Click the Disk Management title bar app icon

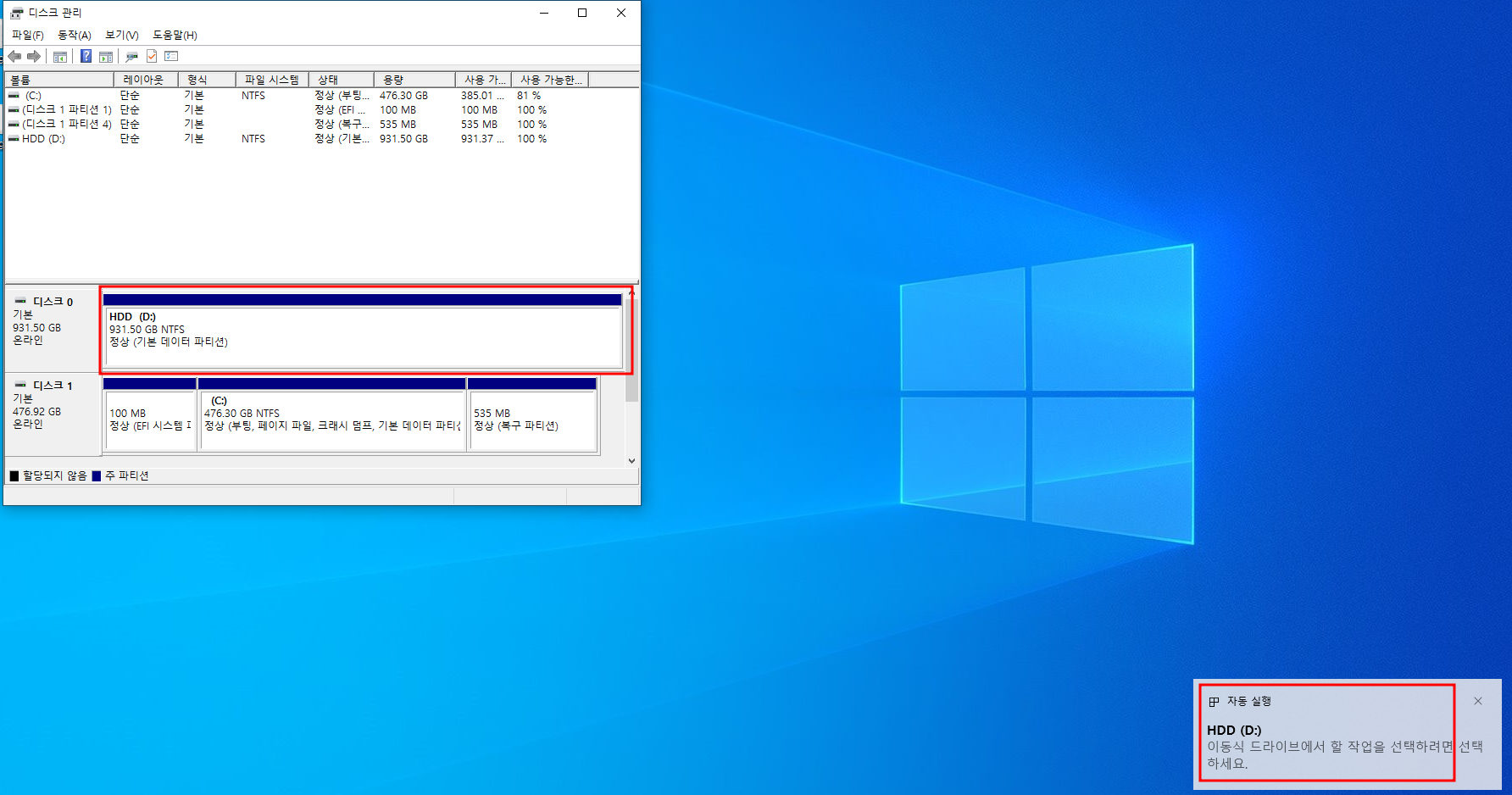[16, 13]
